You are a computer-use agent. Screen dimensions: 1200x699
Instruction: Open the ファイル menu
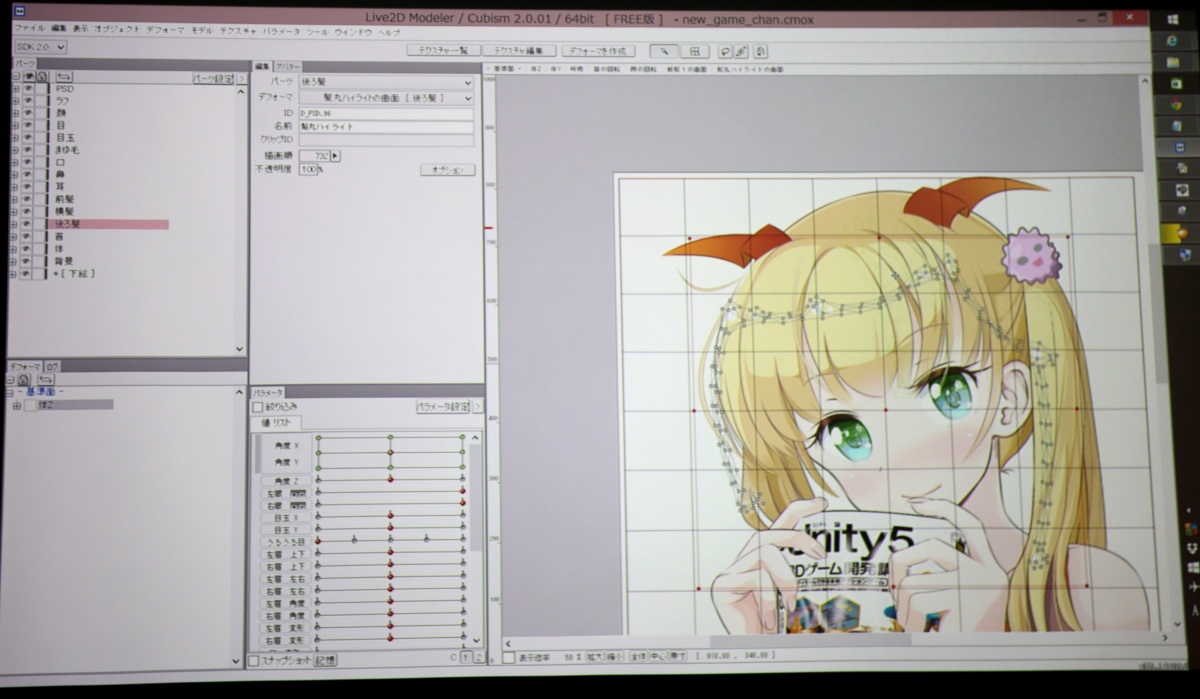coord(28,30)
